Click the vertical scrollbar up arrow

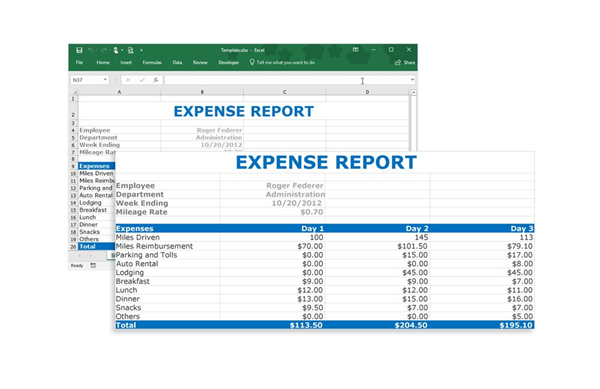[x=414, y=92]
